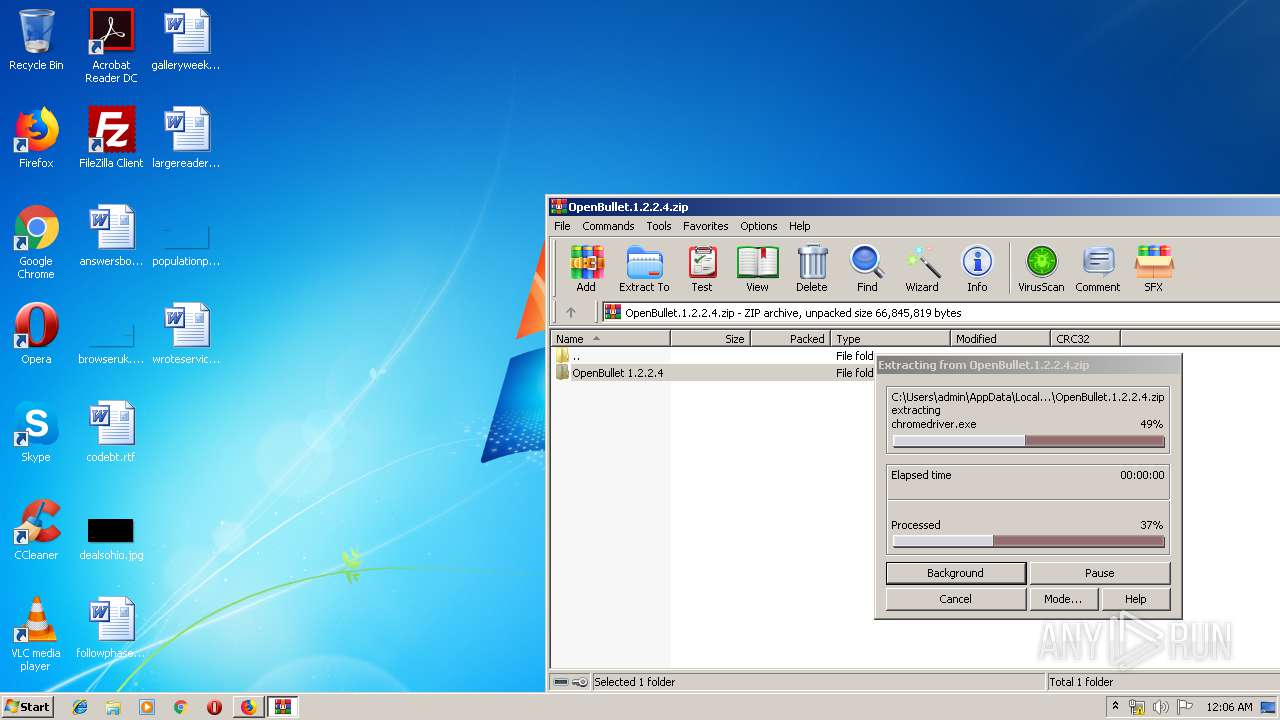1280x720 pixels.
Task: Click the Comment toolbar icon
Action: tap(1098, 269)
